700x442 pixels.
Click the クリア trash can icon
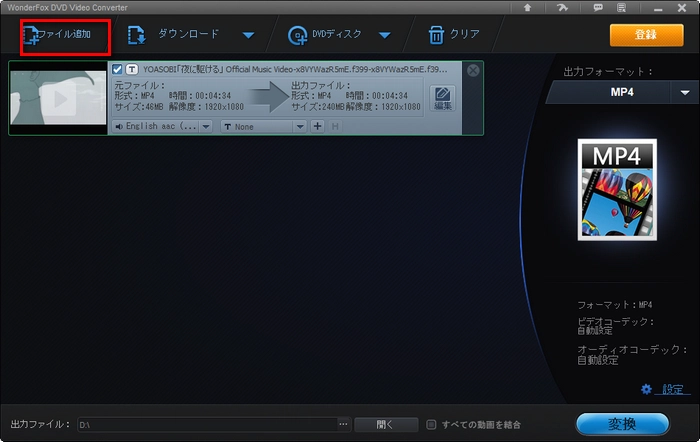point(436,35)
